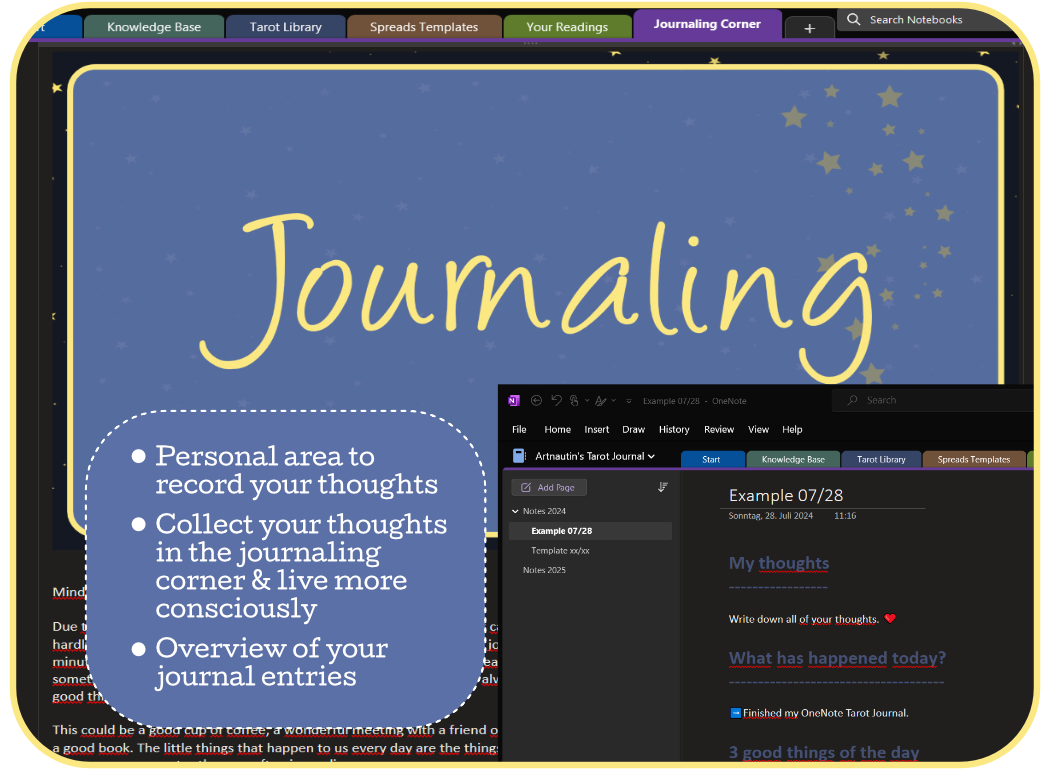This screenshot has height=770, width=1050.
Task: Add a new section with the plus tab
Action: point(809,26)
